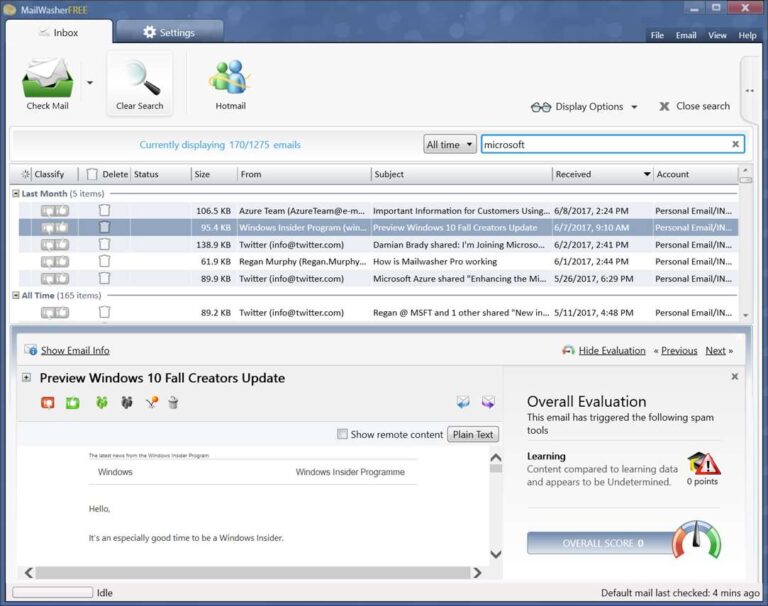Click the Show Email Info link
768x606 pixels.
pos(75,350)
